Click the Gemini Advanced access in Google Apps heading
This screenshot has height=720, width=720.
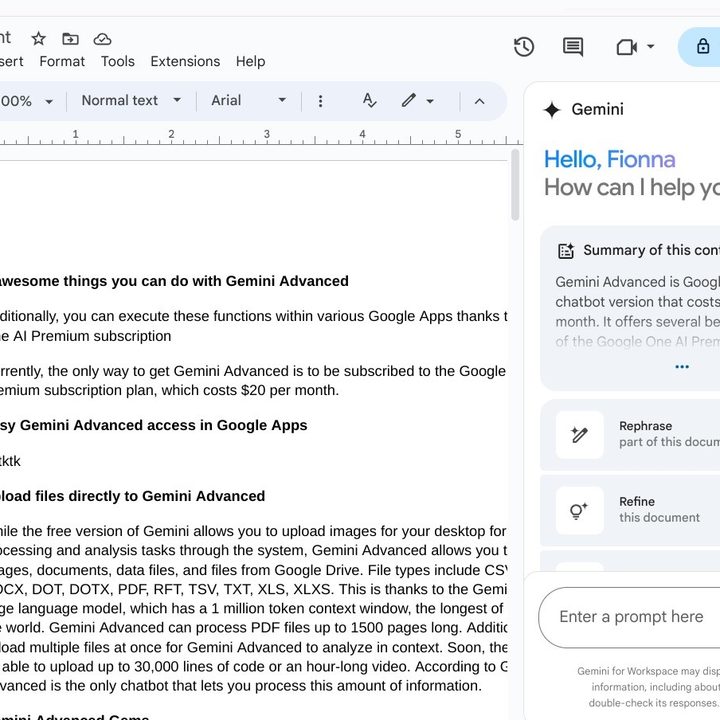tap(153, 425)
